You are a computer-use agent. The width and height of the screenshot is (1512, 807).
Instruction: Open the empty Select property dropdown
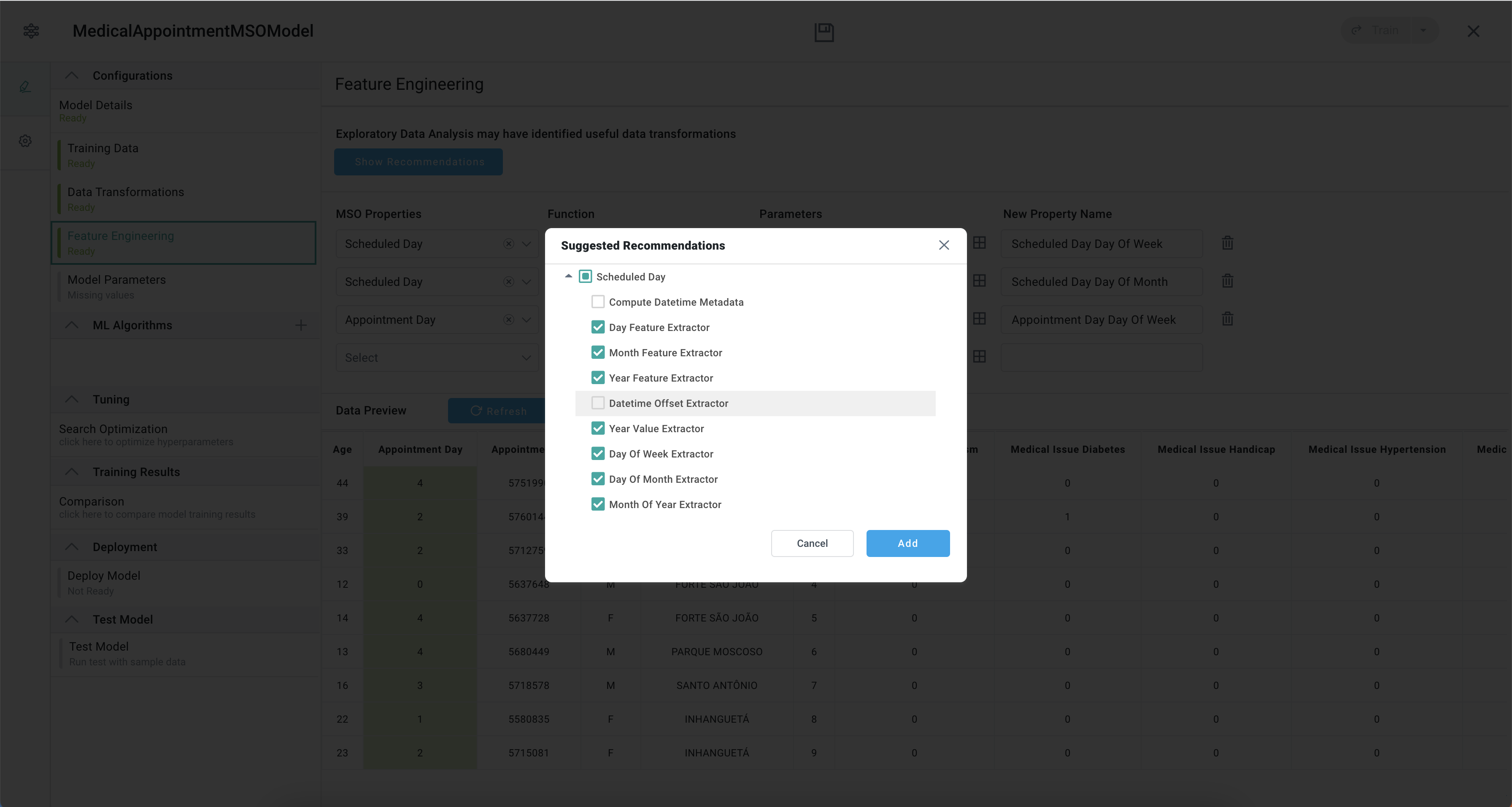tap(437, 358)
